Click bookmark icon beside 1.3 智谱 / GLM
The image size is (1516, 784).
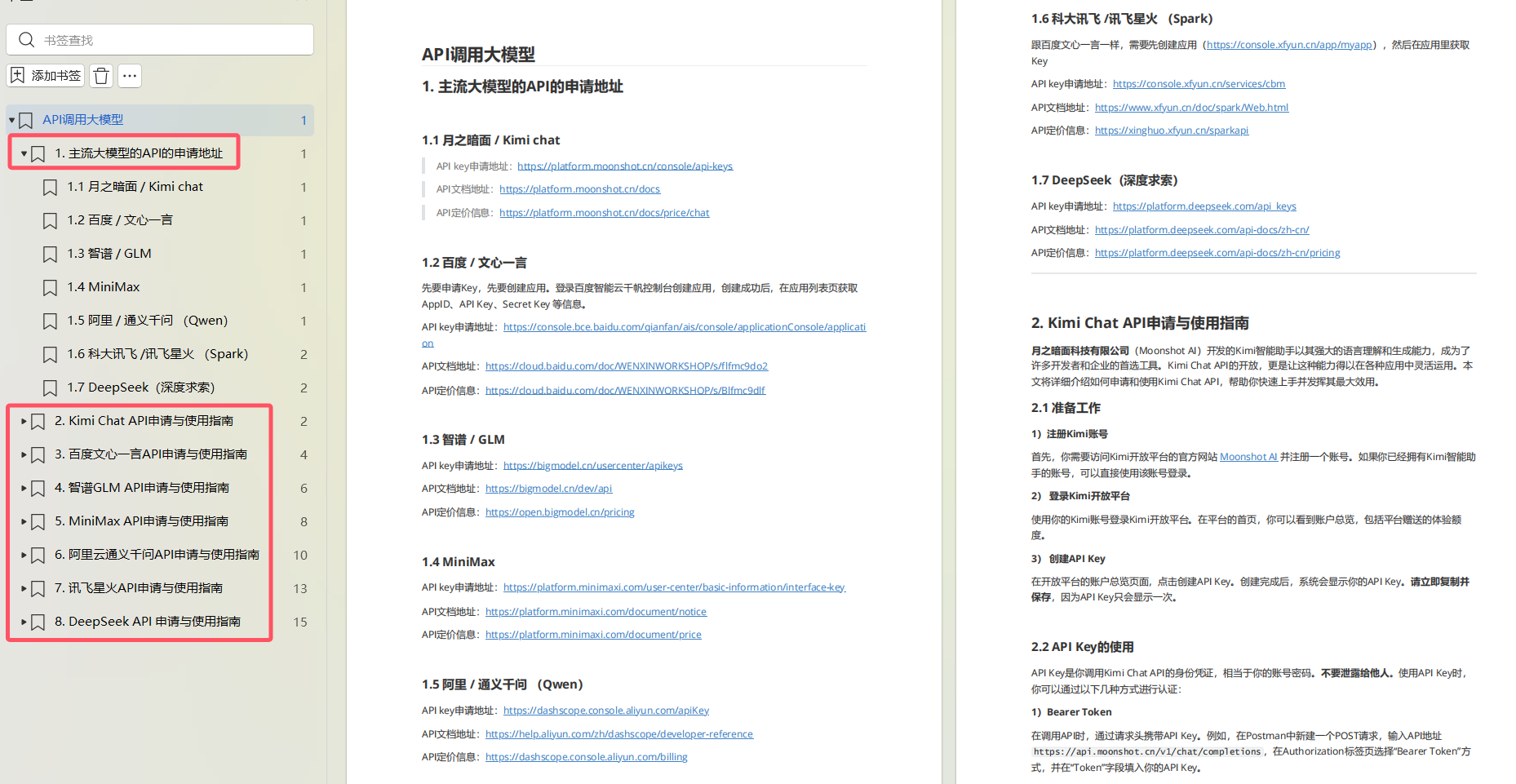(x=50, y=255)
